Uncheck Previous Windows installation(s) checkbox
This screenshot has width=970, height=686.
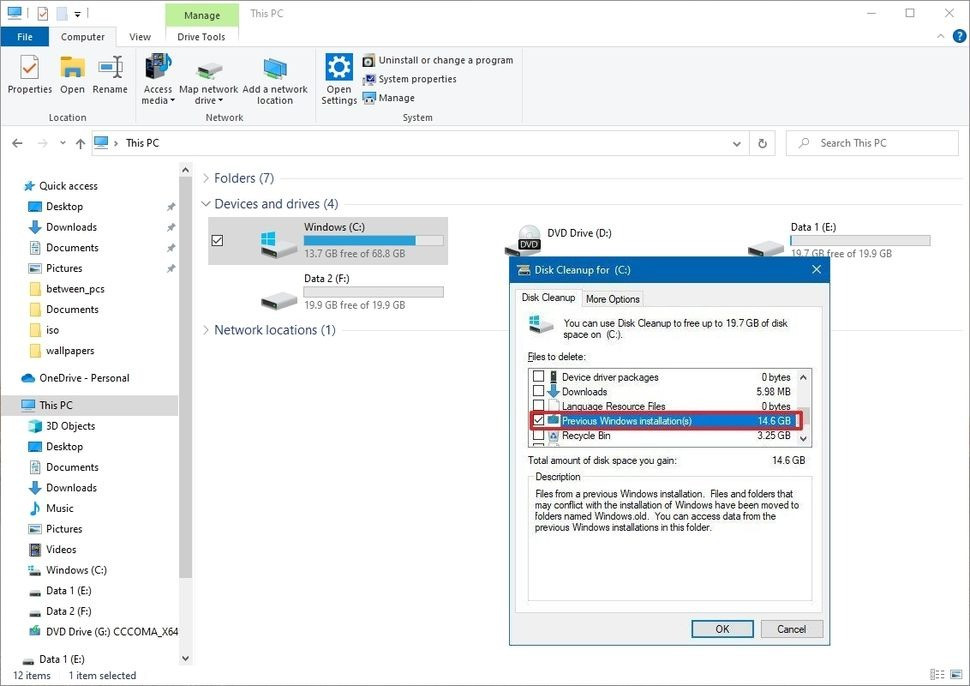pos(539,420)
